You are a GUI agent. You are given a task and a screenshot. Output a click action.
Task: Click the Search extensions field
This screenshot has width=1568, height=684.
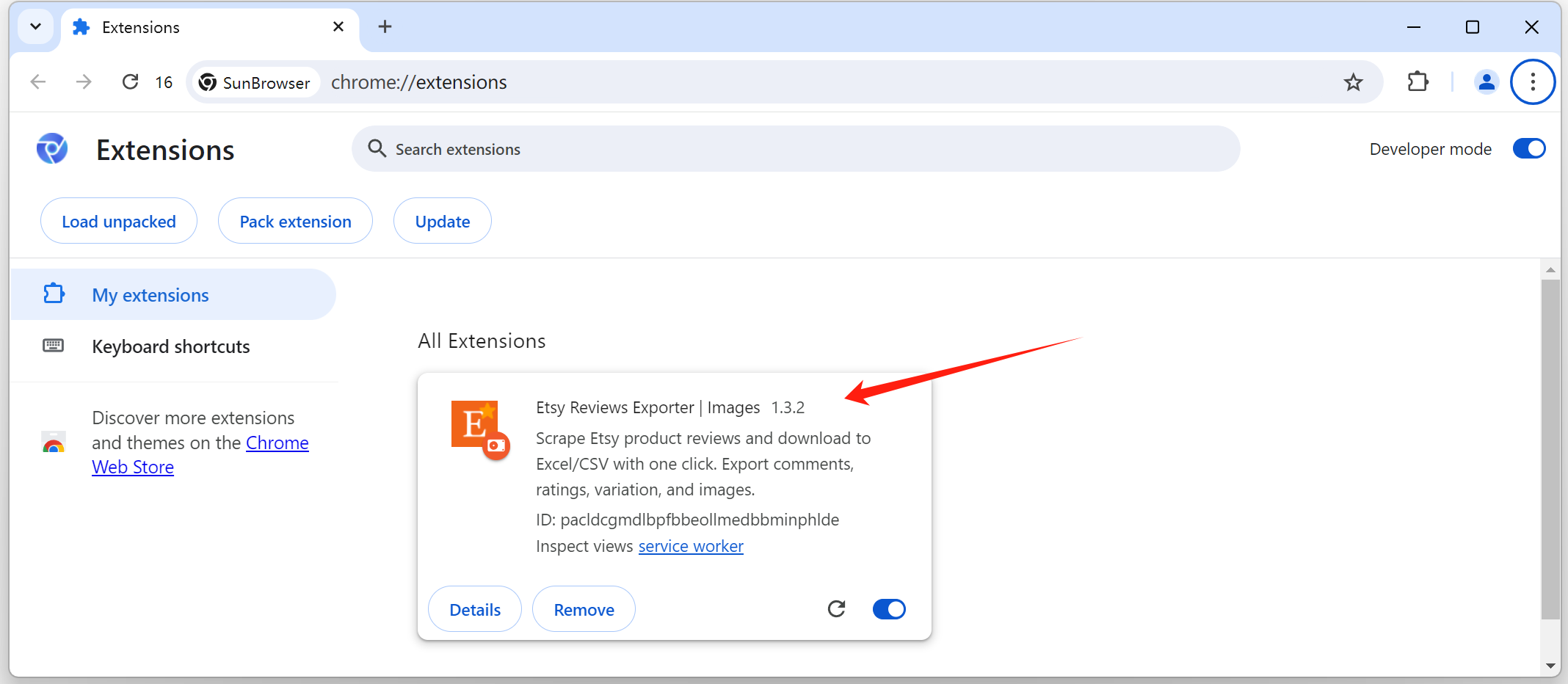(796, 149)
